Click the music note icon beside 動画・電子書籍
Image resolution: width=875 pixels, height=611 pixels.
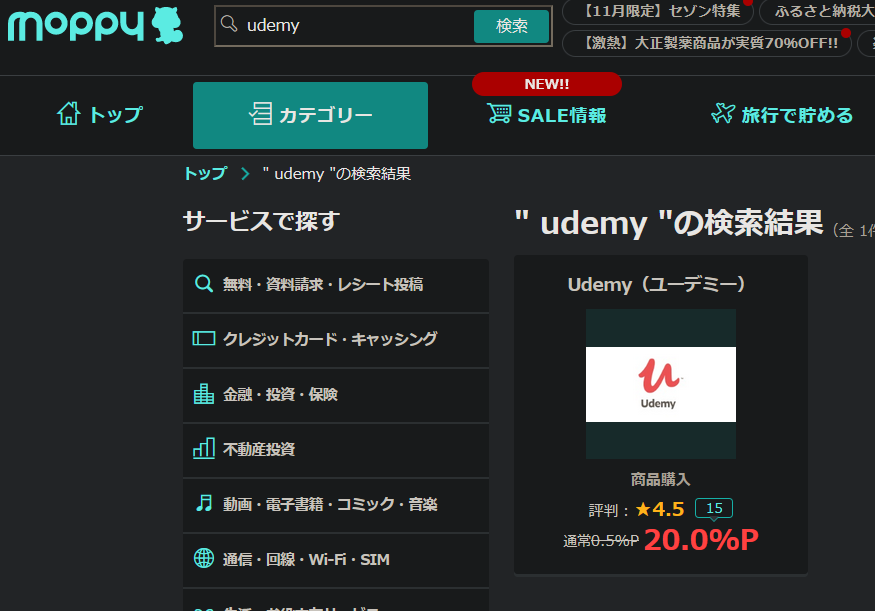click(204, 503)
